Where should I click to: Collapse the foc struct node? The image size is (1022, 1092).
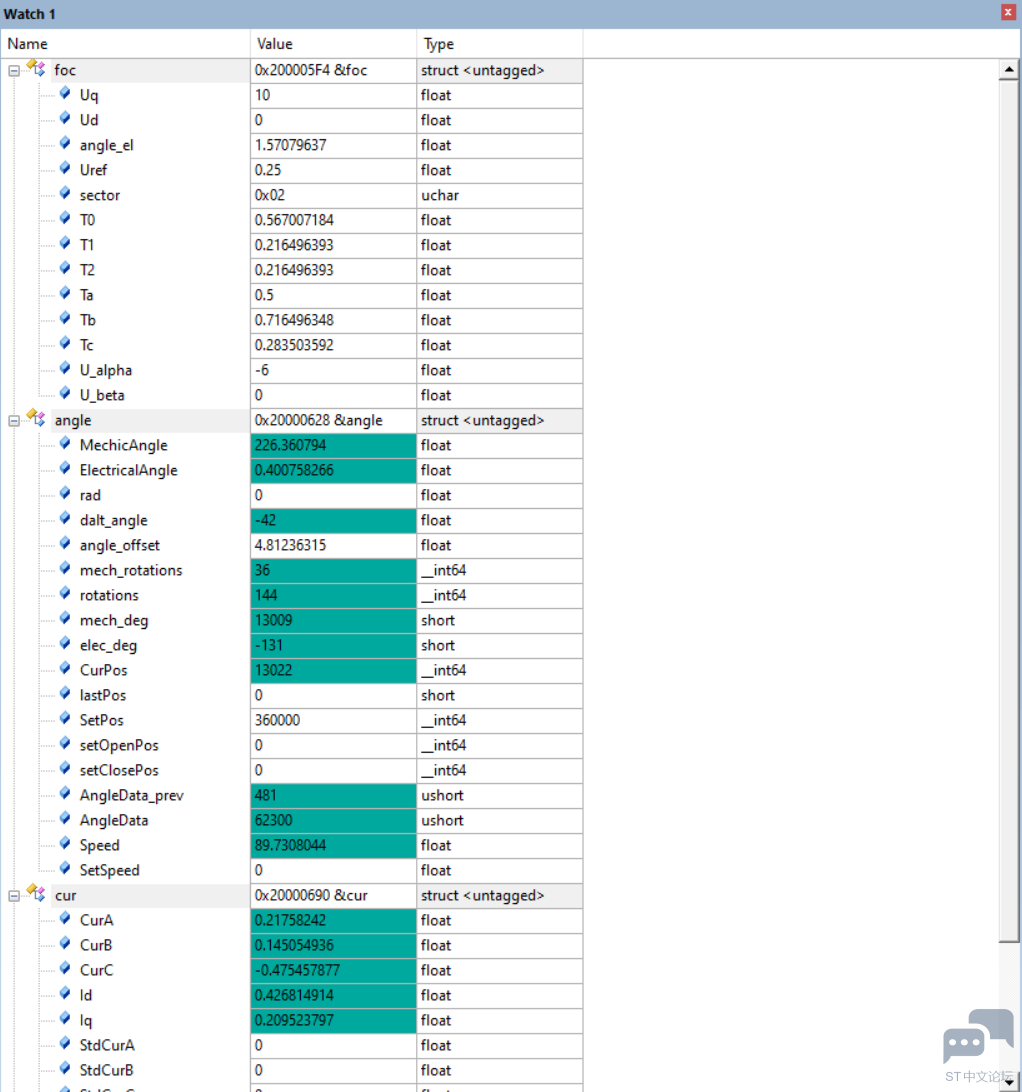(x=14, y=70)
